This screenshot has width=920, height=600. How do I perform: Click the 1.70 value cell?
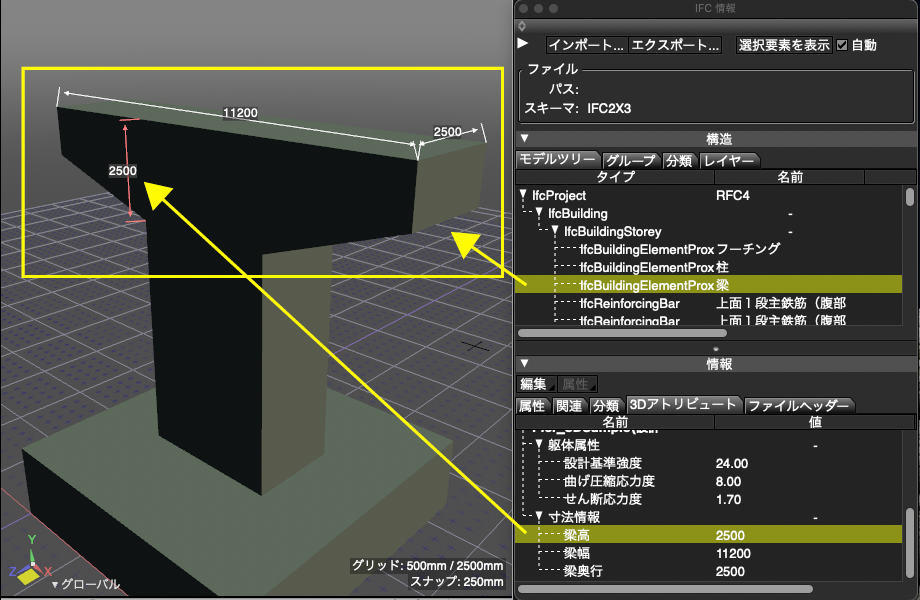[728, 500]
